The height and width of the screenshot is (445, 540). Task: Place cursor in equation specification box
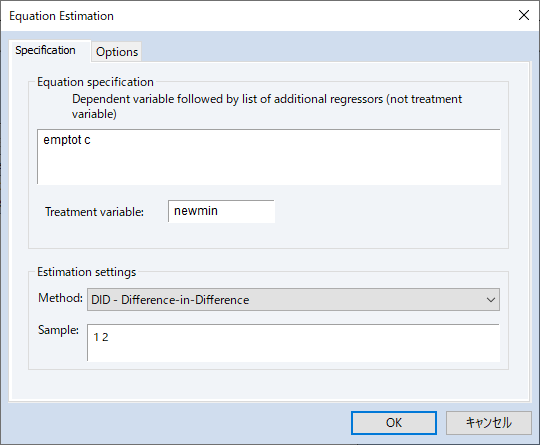[269, 157]
